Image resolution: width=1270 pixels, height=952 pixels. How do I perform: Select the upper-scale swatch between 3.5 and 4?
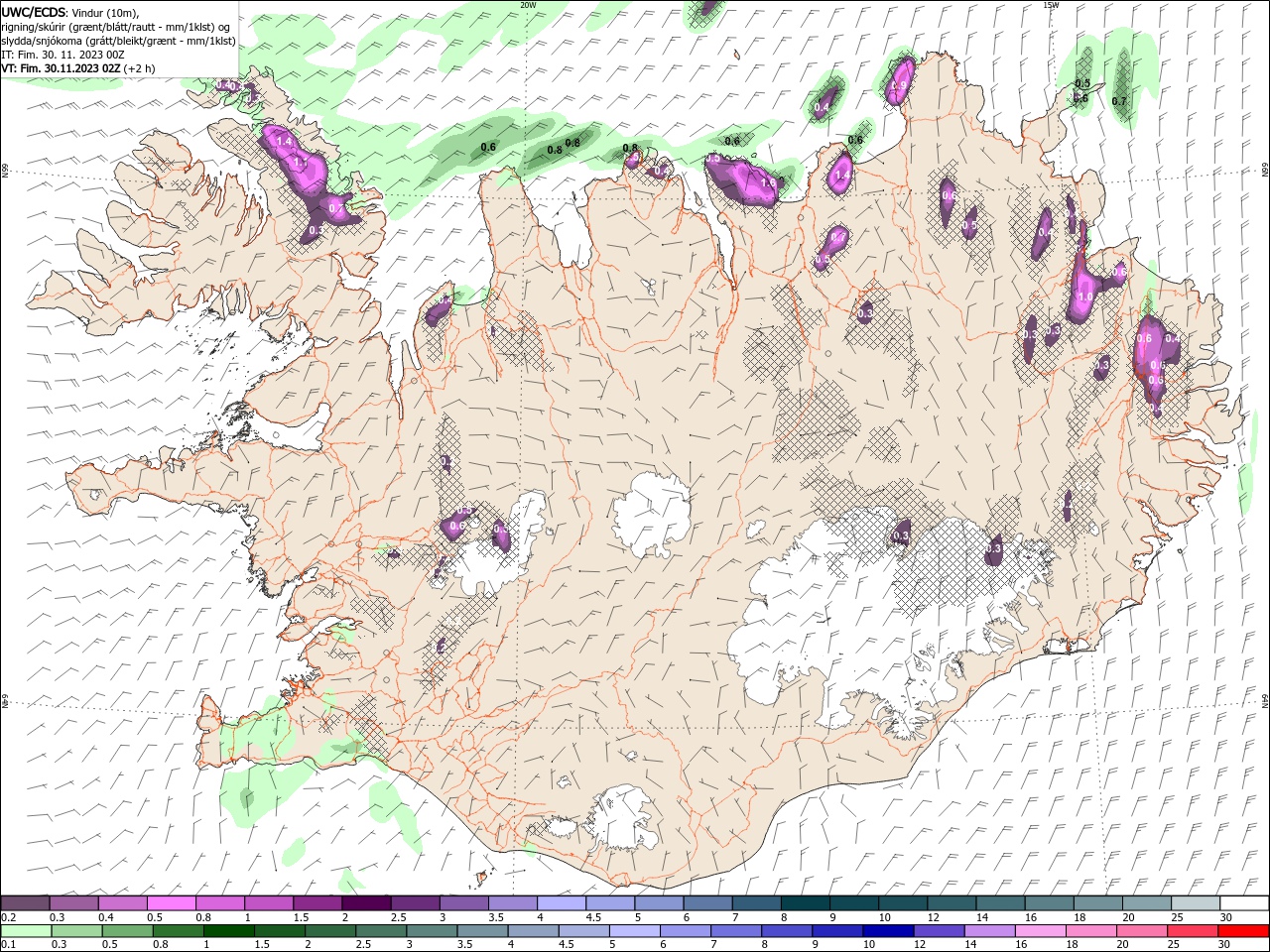point(513,903)
